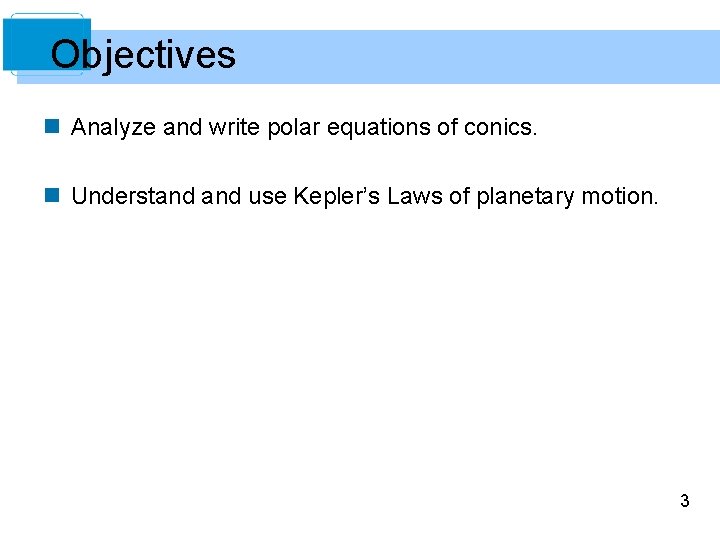This screenshot has height=540, width=720.
Task: Select the second square bullet marker
Action: click(x=53, y=196)
